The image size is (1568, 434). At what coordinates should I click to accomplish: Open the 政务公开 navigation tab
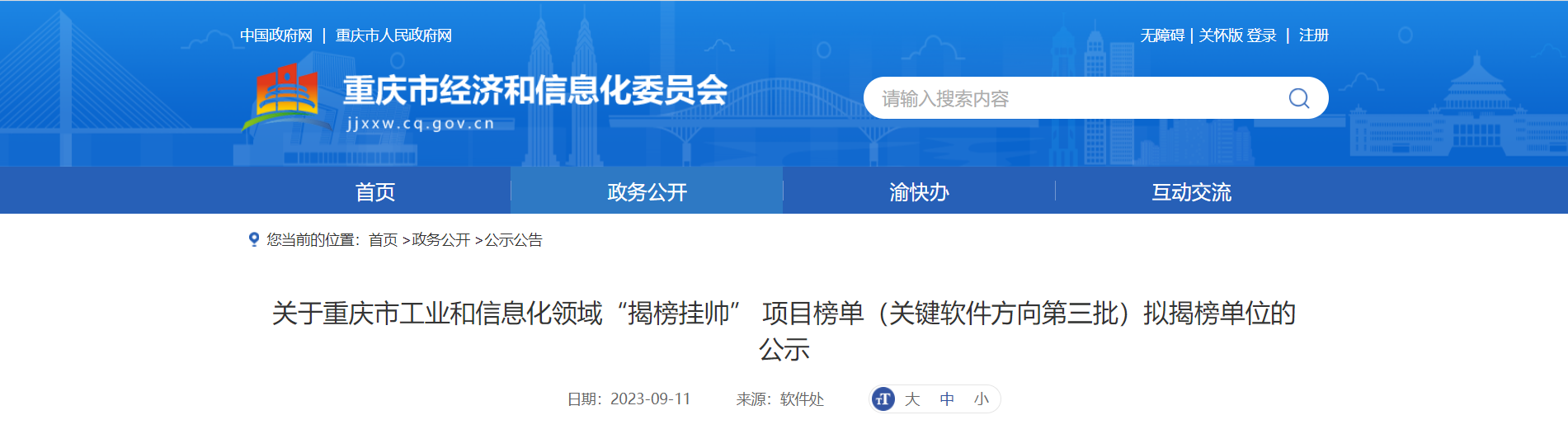coord(647,191)
